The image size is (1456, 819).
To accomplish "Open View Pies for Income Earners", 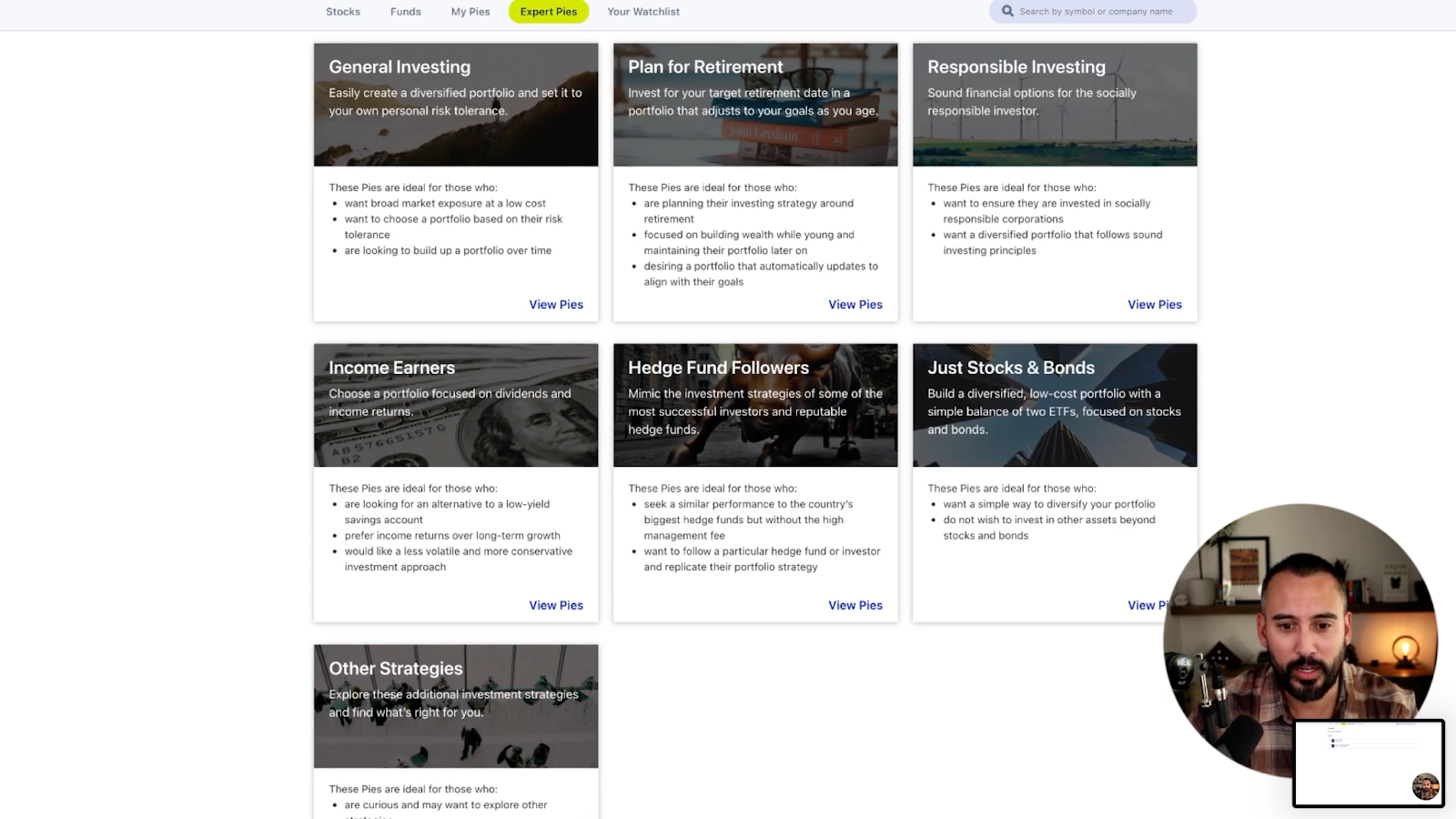I will tap(556, 605).
